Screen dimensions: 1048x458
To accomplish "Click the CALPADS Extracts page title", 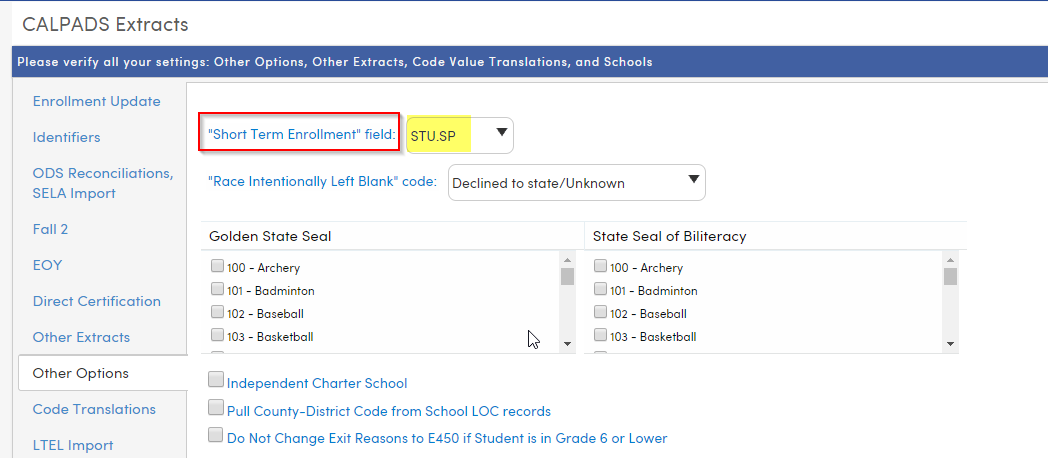I will pyautogui.click(x=105, y=25).
